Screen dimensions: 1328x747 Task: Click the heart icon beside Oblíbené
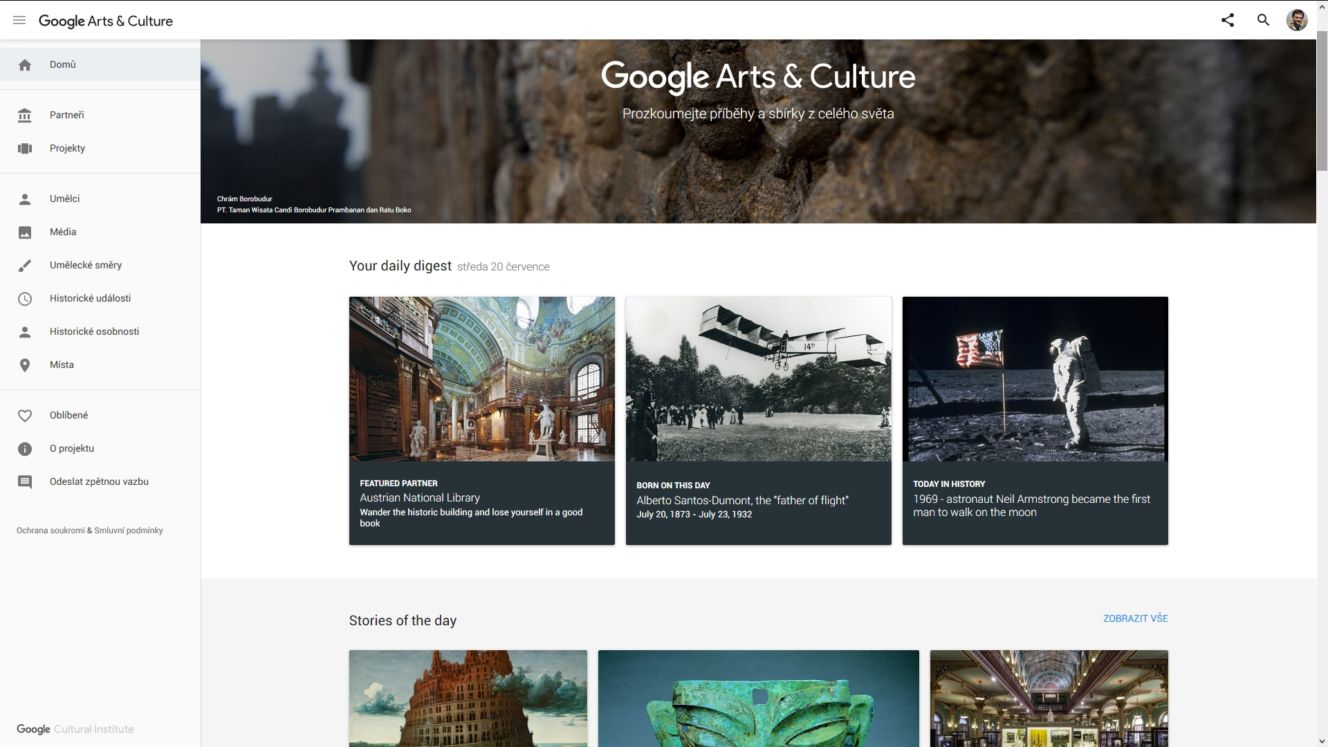(x=25, y=416)
